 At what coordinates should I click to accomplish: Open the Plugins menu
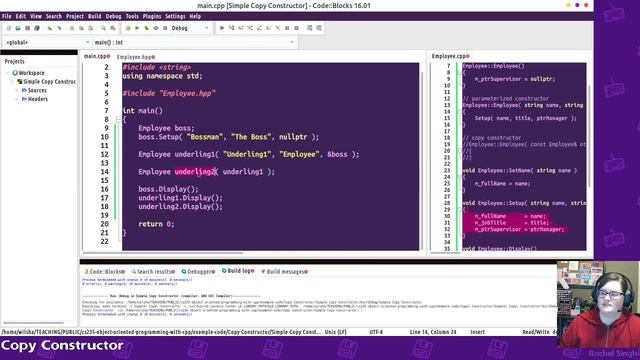(152, 16)
